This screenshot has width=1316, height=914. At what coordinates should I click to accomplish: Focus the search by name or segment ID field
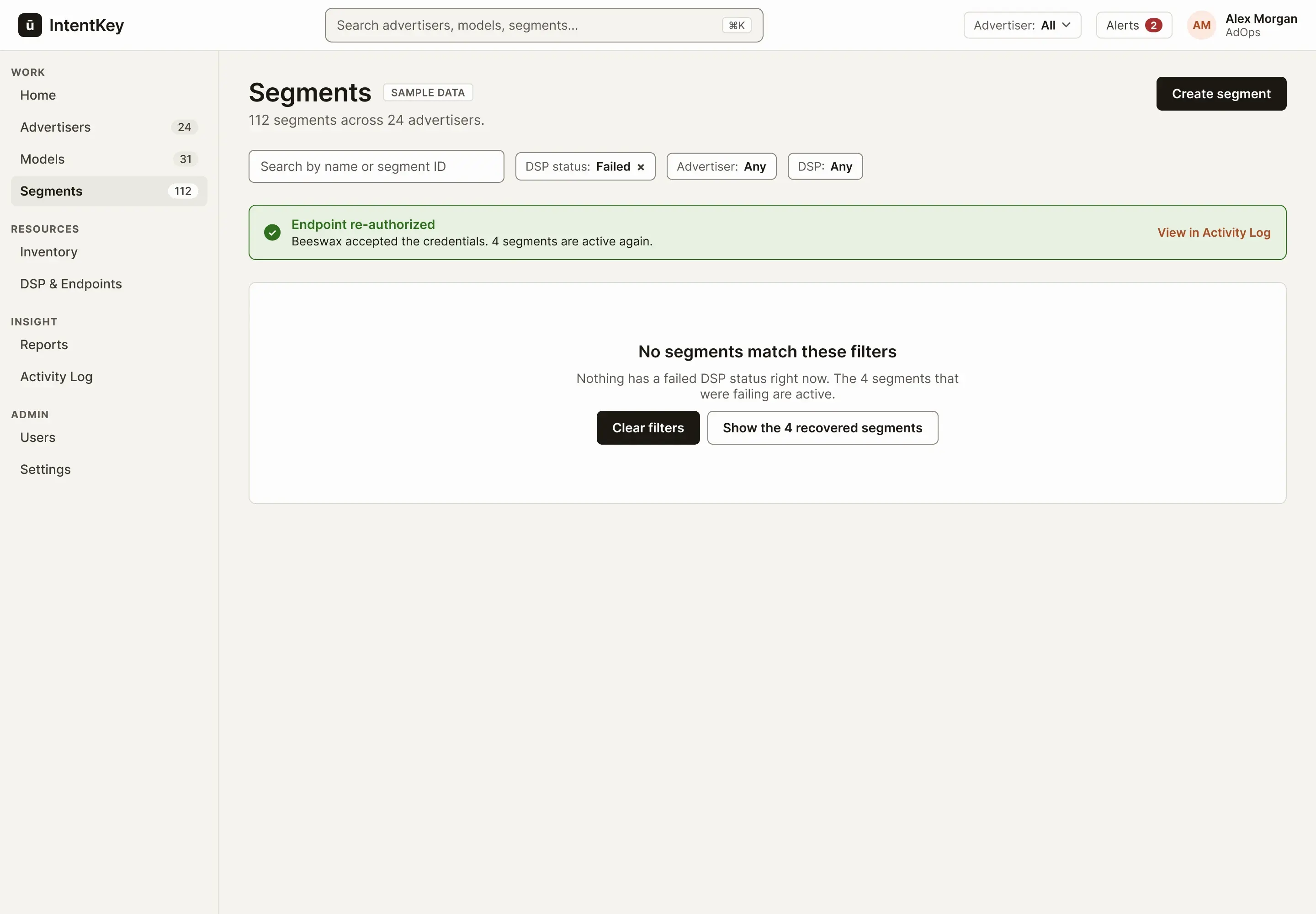[376, 167]
